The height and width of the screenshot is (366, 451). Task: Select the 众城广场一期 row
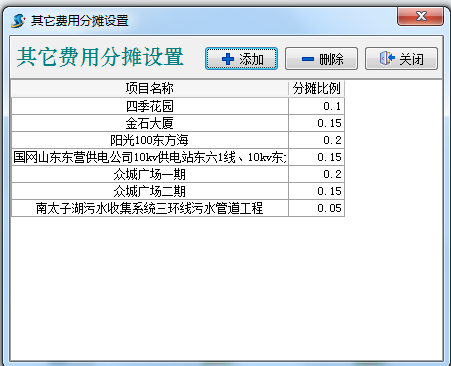pyautogui.click(x=178, y=174)
